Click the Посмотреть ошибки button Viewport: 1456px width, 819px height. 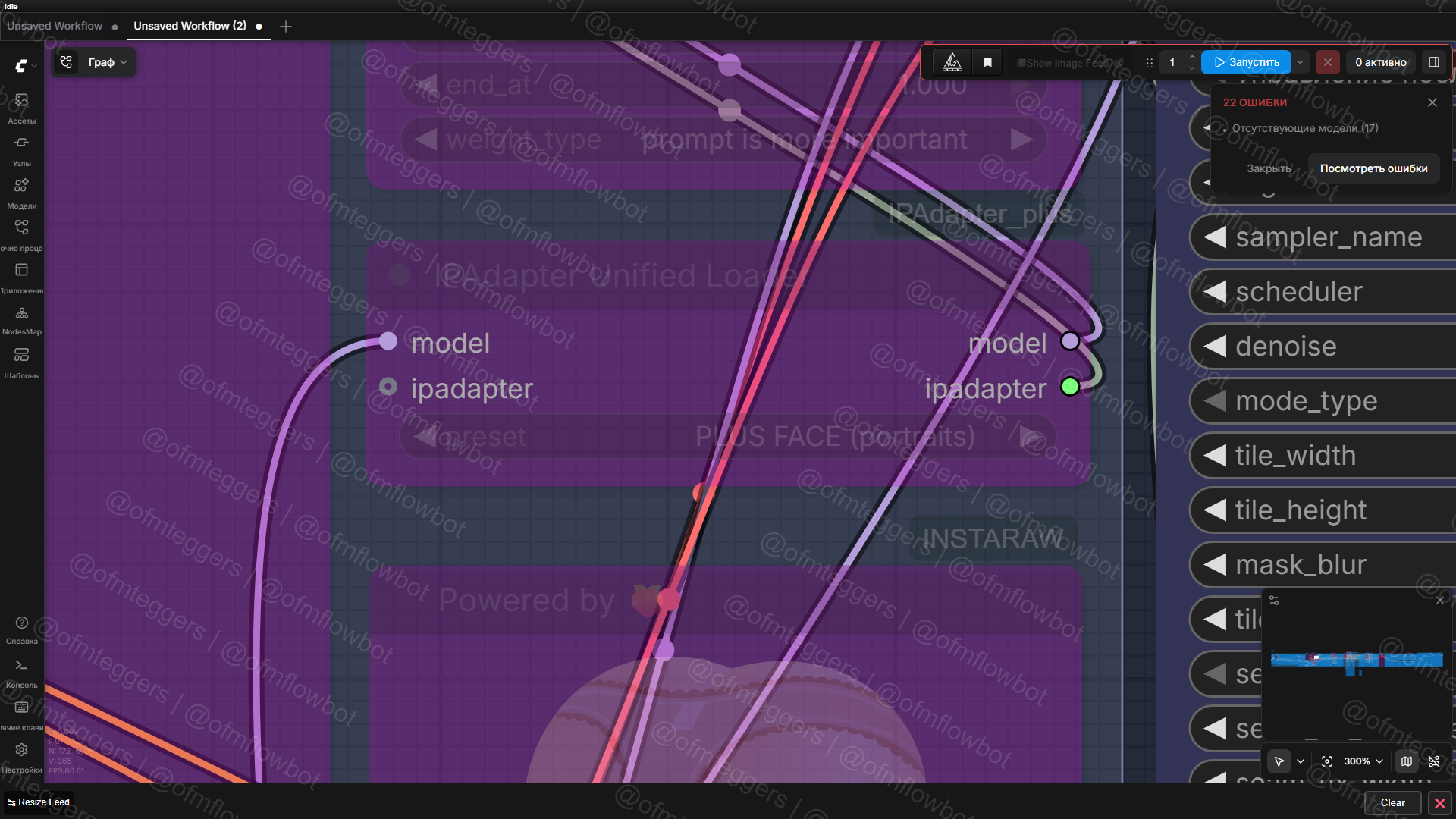tap(1373, 168)
